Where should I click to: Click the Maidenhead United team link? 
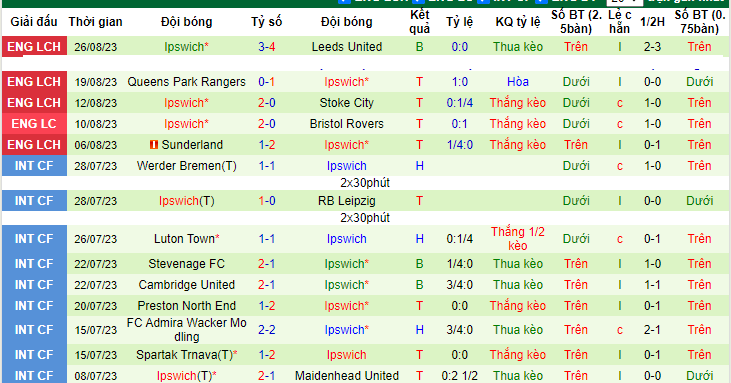click(x=347, y=376)
